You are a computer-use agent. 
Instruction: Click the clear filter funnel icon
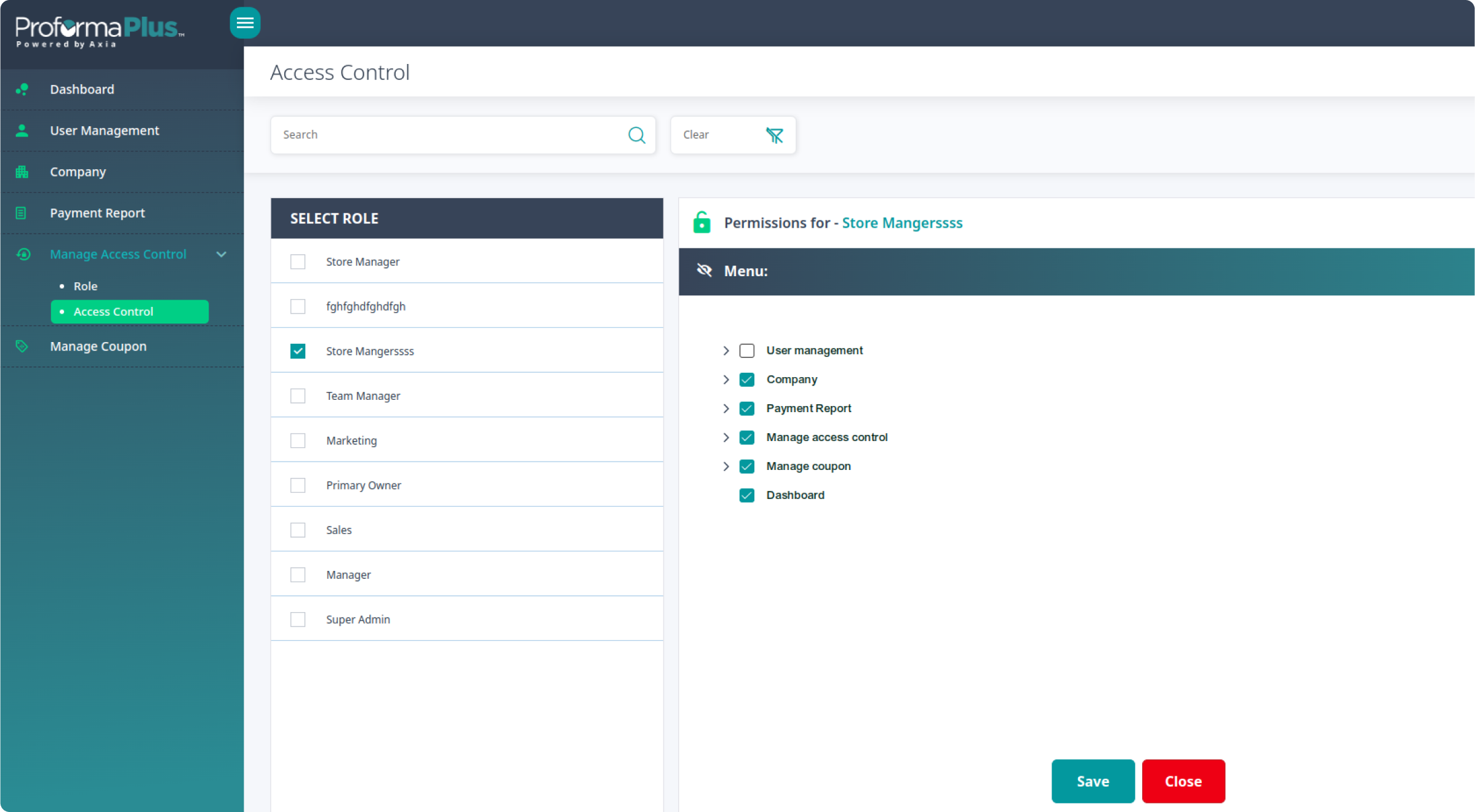[x=774, y=135]
